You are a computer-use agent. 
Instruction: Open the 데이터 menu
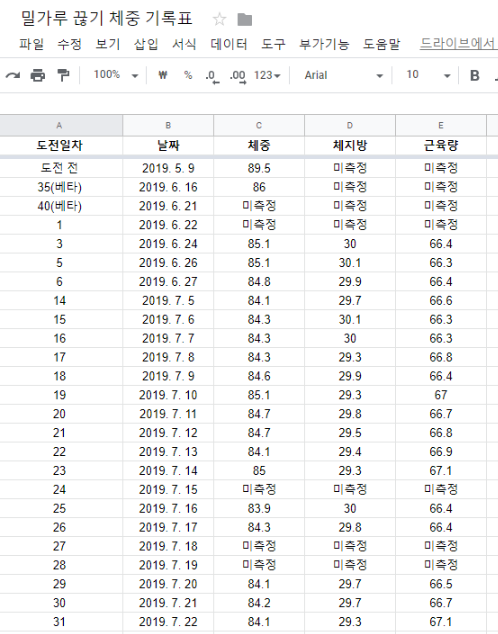229,44
